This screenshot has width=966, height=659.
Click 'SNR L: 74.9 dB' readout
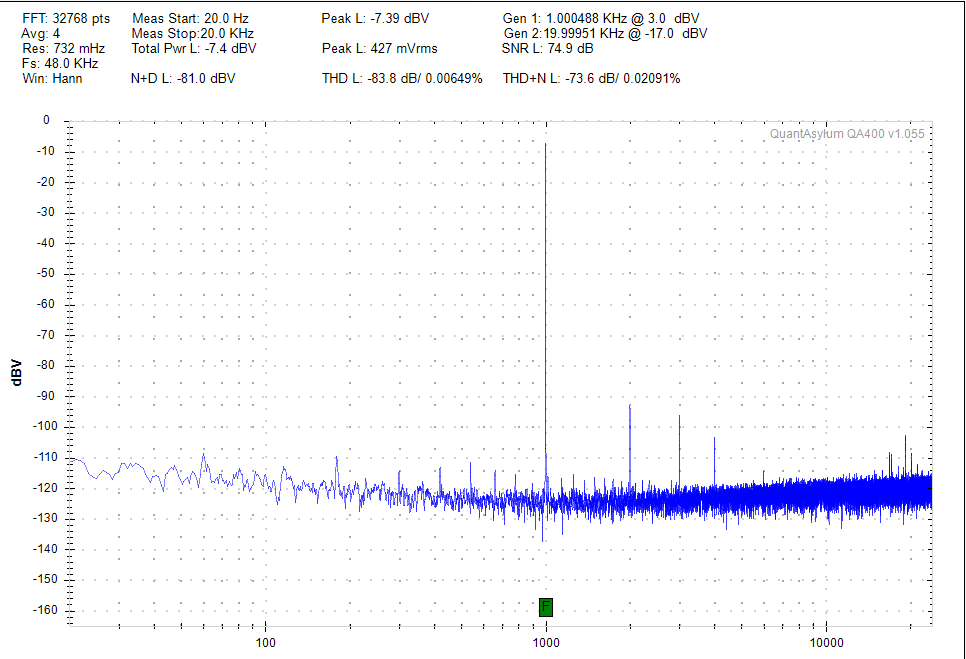pyautogui.click(x=548, y=48)
